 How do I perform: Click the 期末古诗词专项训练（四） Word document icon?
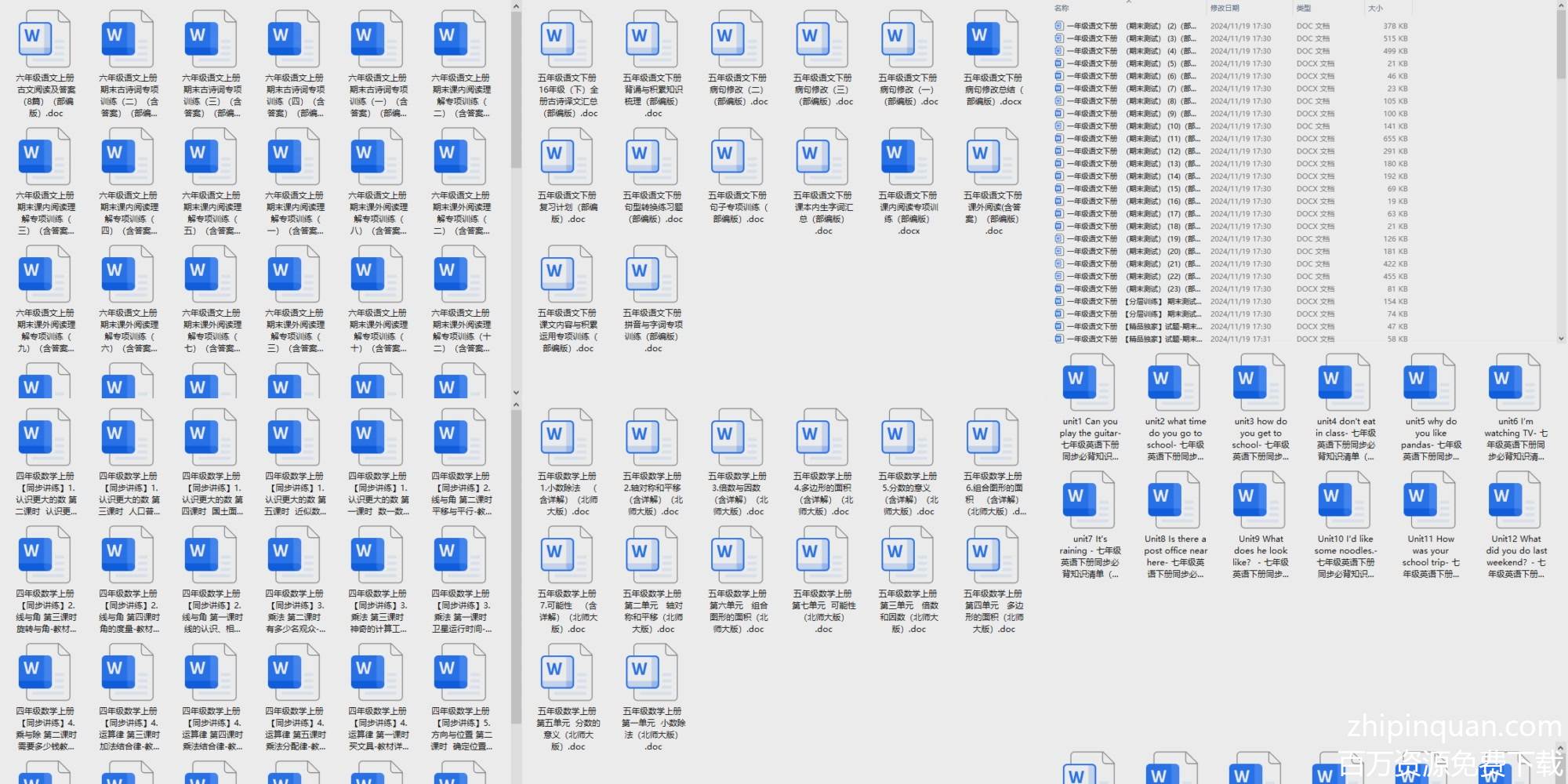click(294, 39)
